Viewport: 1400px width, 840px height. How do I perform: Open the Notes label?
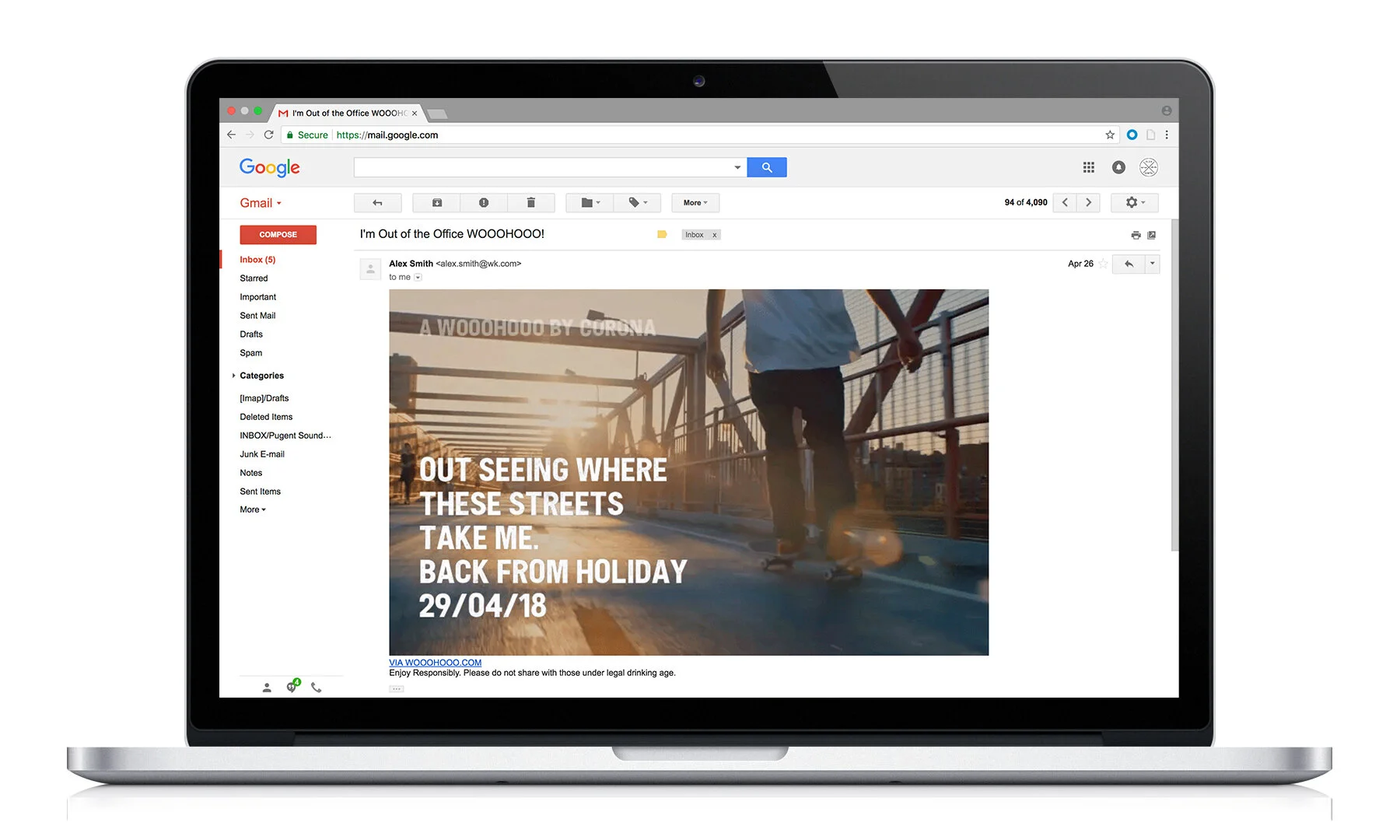(251, 473)
